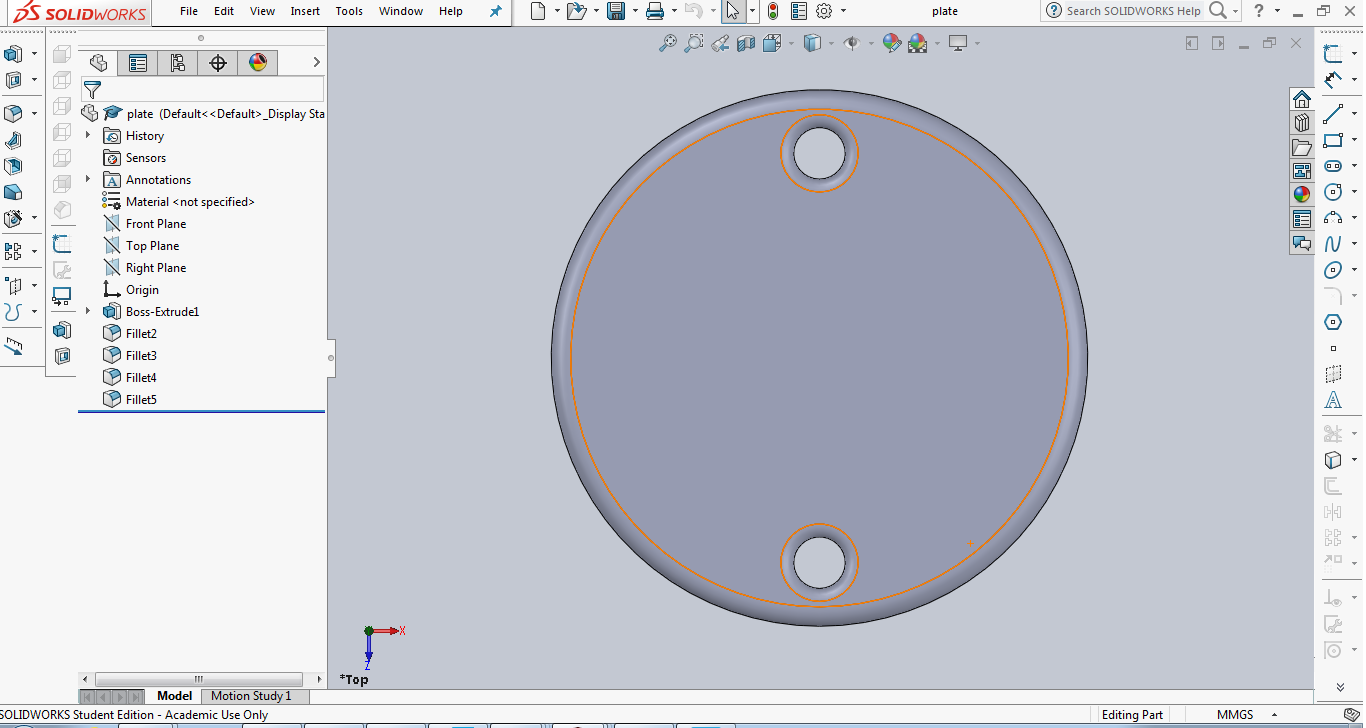Click the Select arrow tool
This screenshot has width=1366, height=728.
pyautogui.click(x=733, y=11)
